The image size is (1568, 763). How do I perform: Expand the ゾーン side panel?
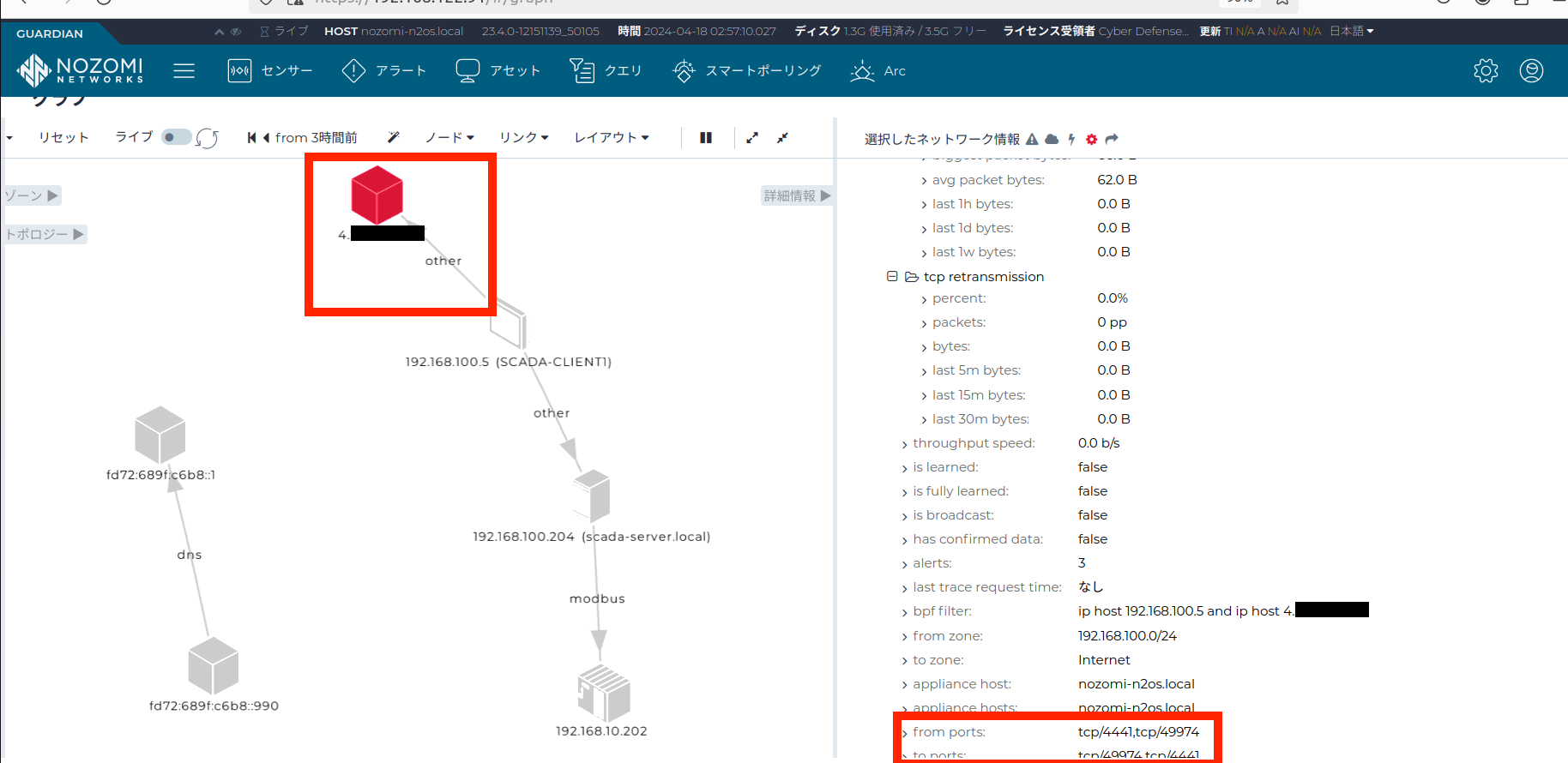coord(32,195)
